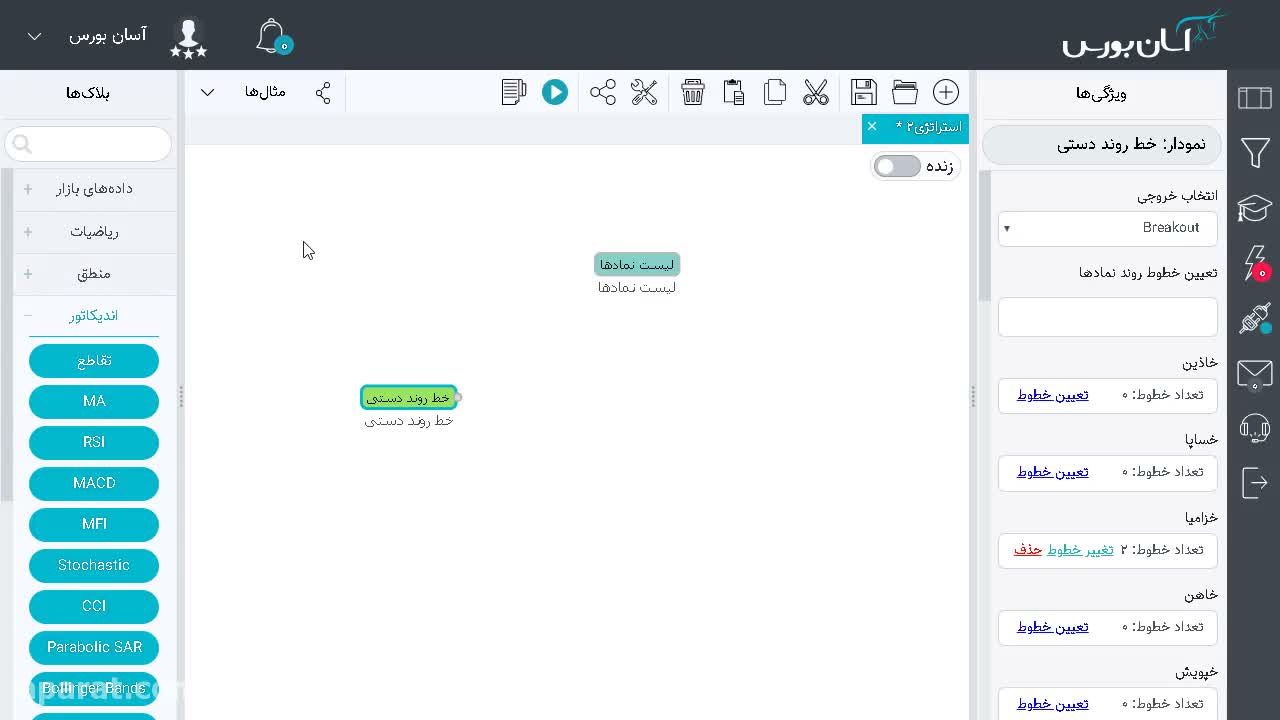Expand the داده‌های بازار category
This screenshot has height=720, width=1280.
(94, 189)
